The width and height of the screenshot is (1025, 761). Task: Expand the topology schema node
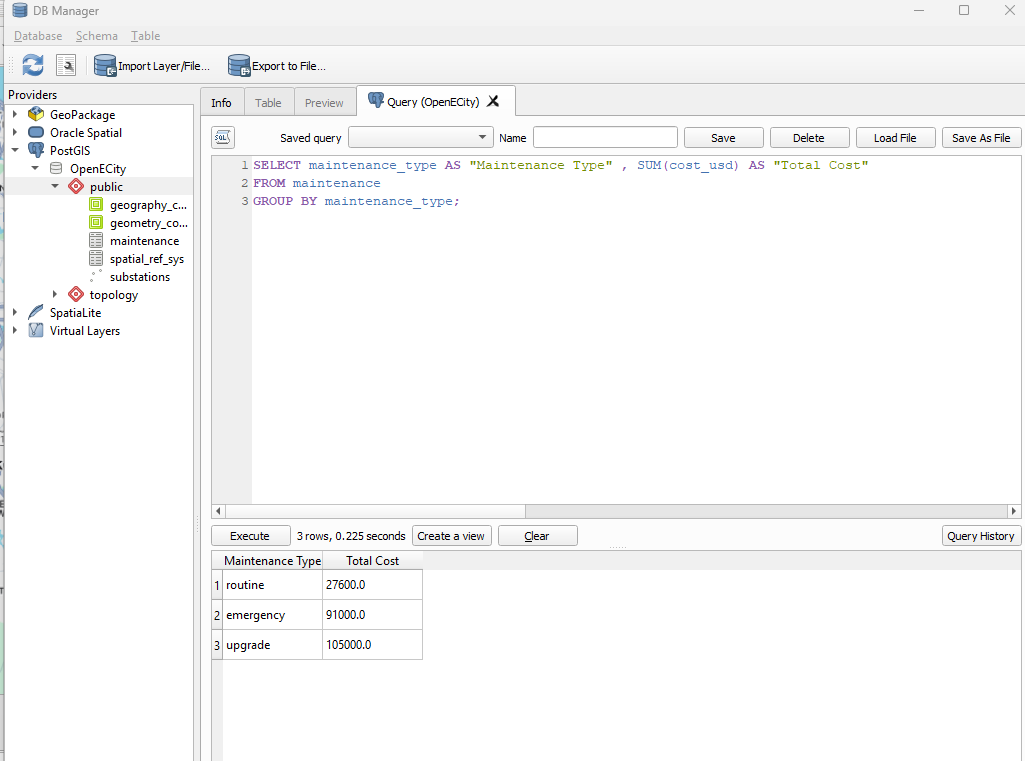click(55, 295)
